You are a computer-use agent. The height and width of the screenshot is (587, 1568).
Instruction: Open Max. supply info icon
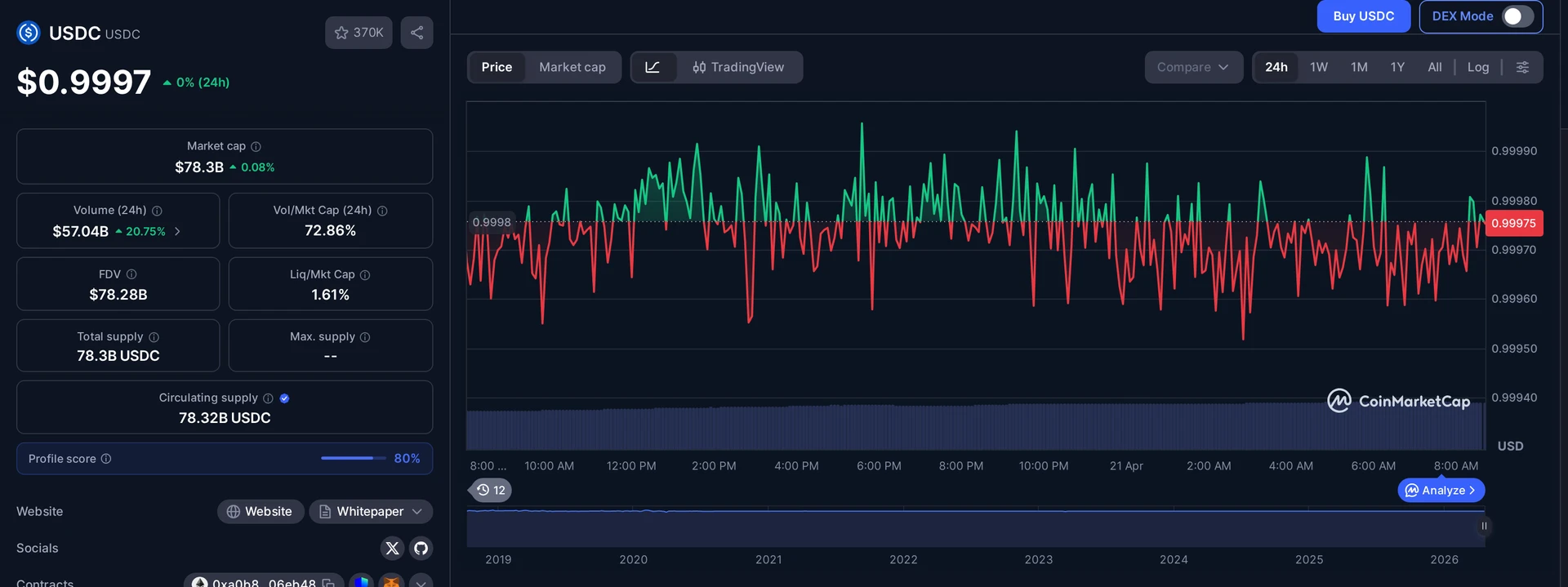pos(365,337)
